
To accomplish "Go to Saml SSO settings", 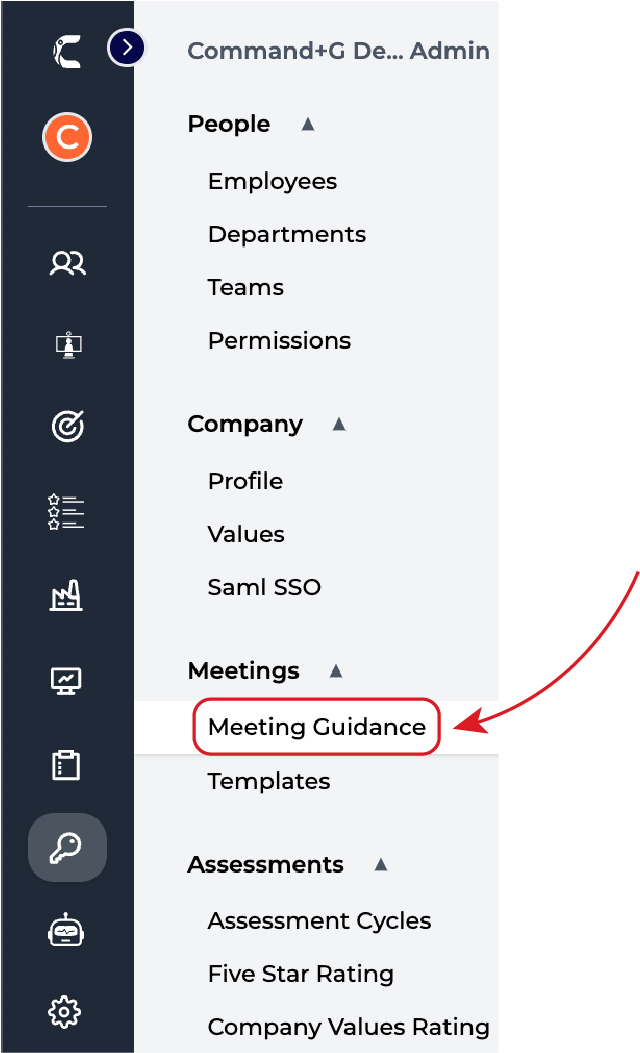I will (264, 587).
